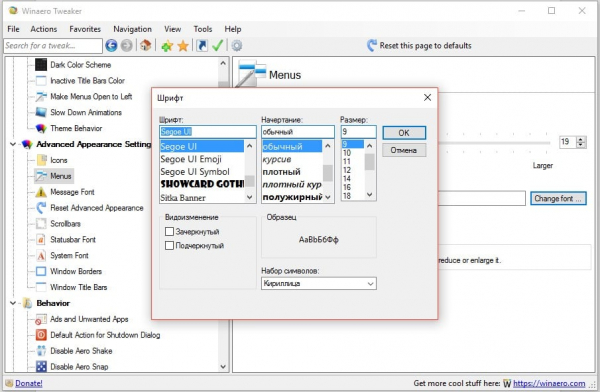The image size is (600, 392).
Task: Click the OK button in font dialog
Action: (404, 133)
